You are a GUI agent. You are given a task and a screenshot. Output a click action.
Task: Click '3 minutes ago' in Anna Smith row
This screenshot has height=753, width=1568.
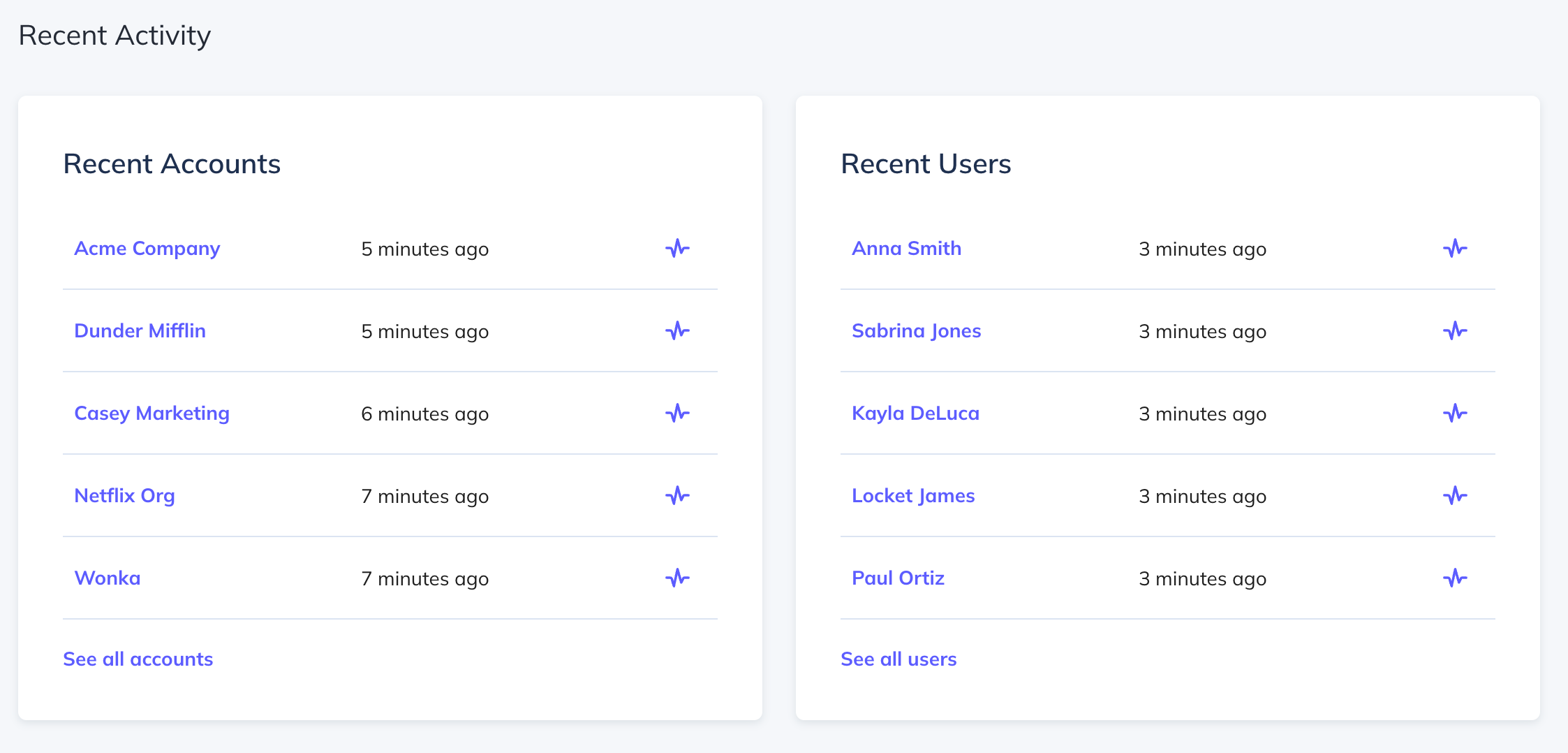tap(1202, 250)
